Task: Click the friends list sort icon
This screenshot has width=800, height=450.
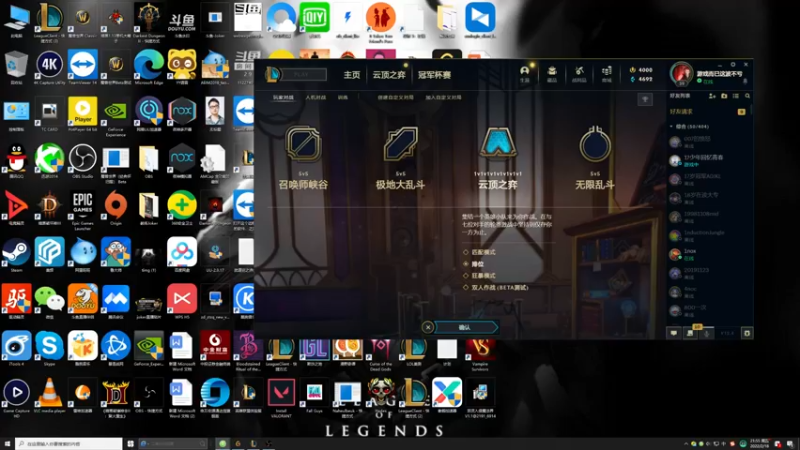Action: coord(736,96)
